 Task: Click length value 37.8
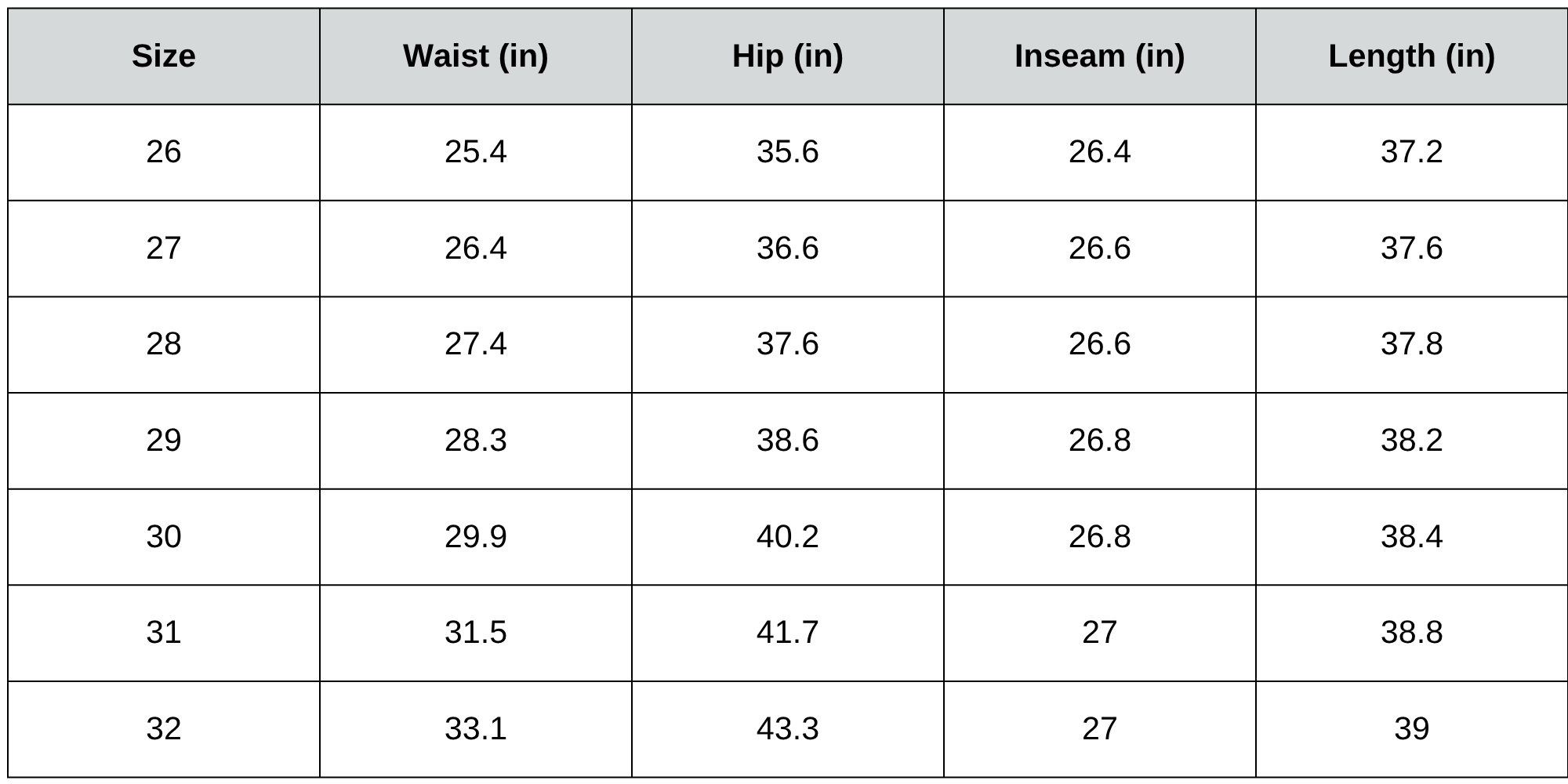pyautogui.click(x=1411, y=344)
